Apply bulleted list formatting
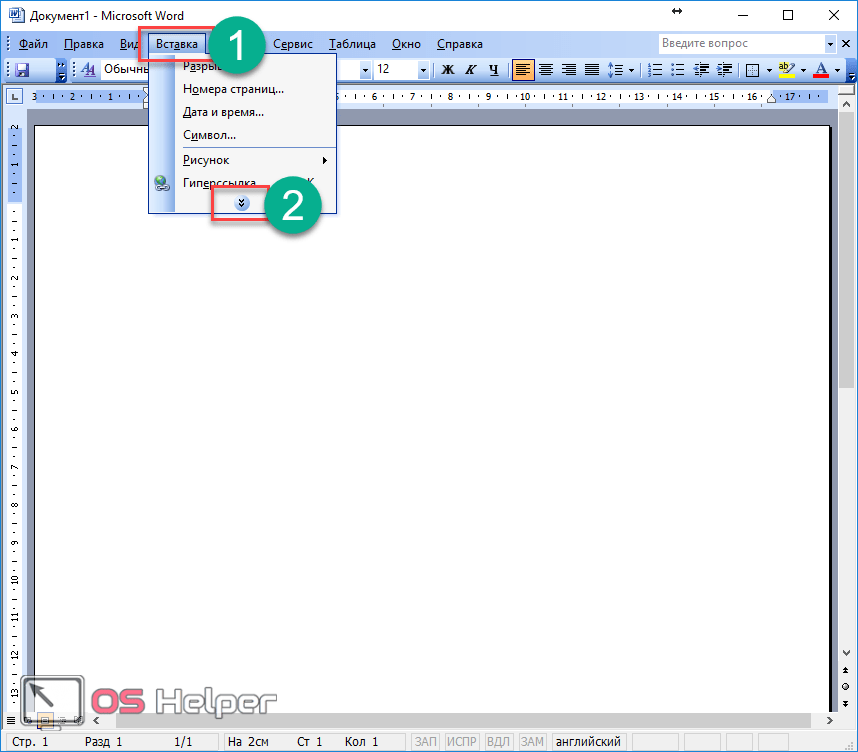This screenshot has width=858, height=752. tap(678, 70)
